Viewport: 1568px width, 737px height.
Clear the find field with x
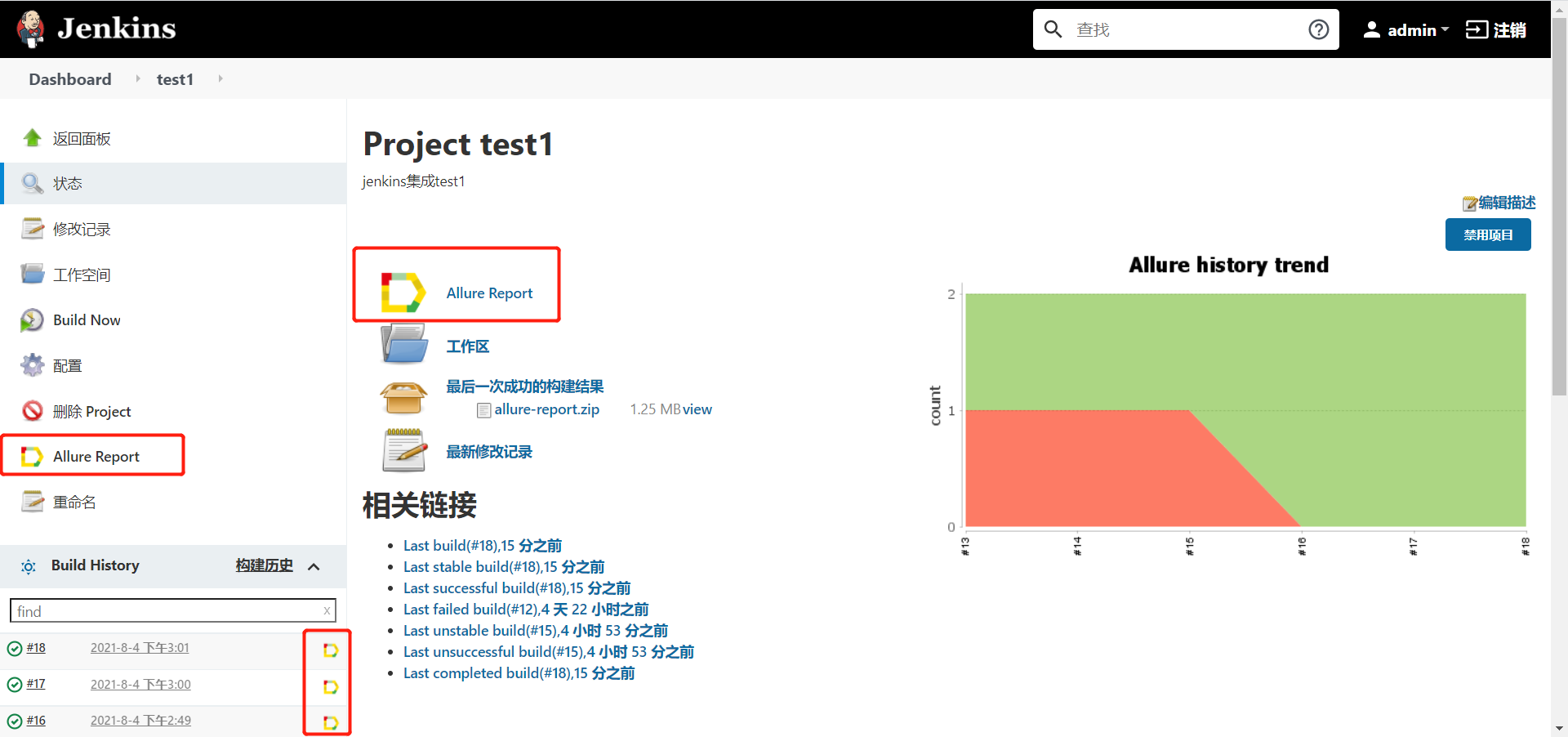point(327,610)
